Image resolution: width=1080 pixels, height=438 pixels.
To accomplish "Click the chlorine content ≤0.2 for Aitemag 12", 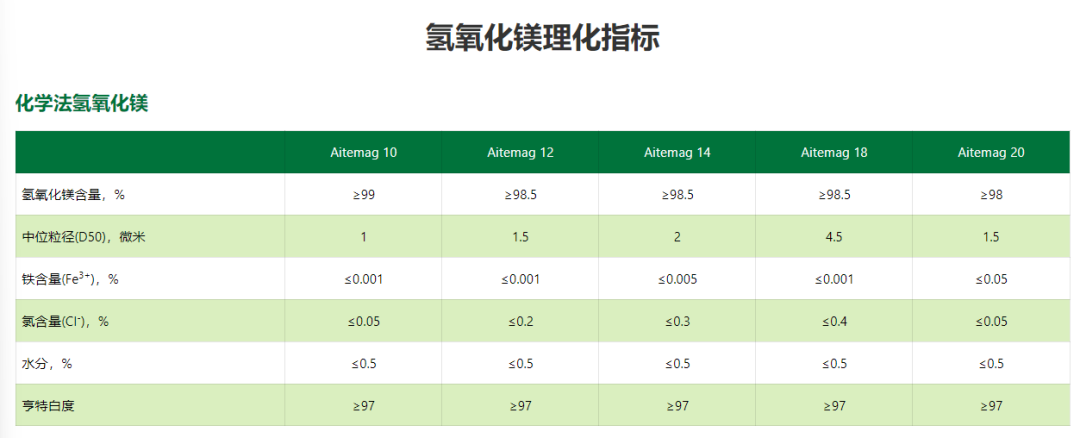I will [520, 322].
